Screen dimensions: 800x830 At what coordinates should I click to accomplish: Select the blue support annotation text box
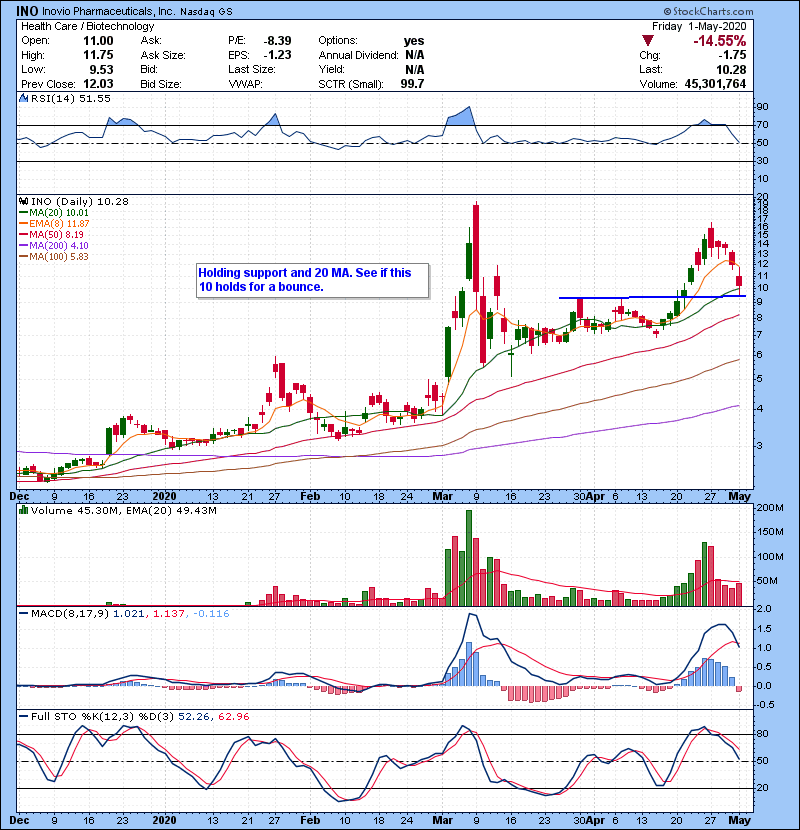(312, 279)
